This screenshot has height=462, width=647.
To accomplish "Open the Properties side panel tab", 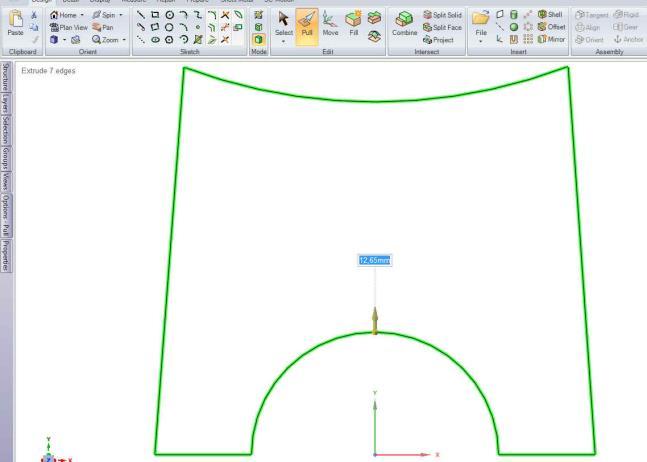I will pos(5,256).
